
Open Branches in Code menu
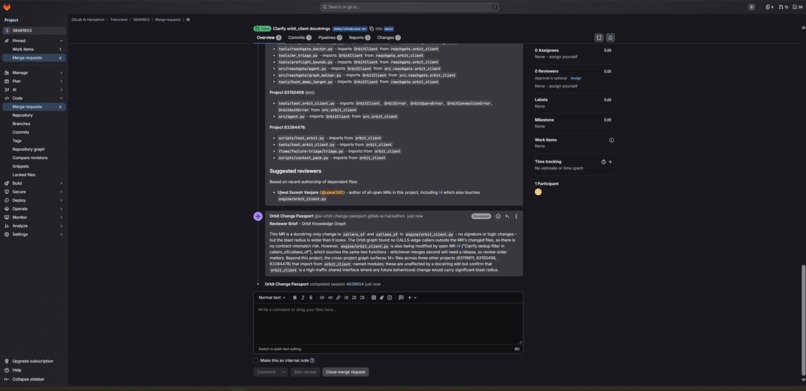click(22, 124)
